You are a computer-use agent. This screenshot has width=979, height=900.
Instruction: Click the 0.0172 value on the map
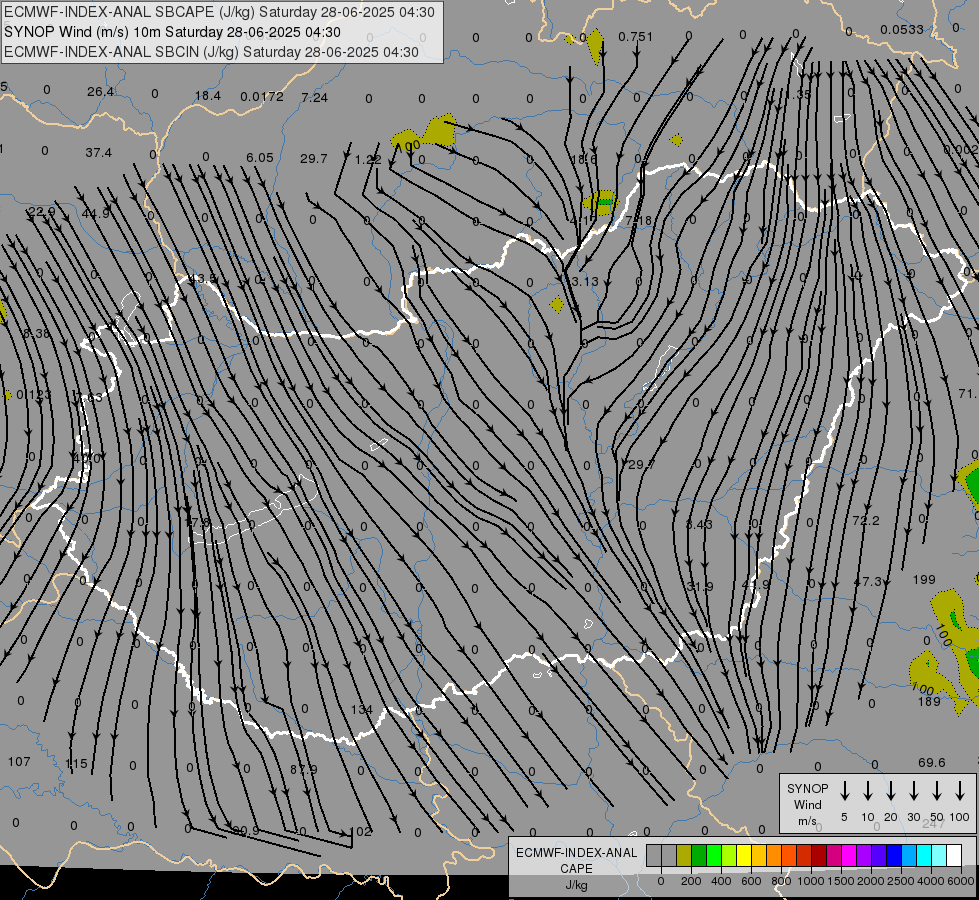click(262, 97)
